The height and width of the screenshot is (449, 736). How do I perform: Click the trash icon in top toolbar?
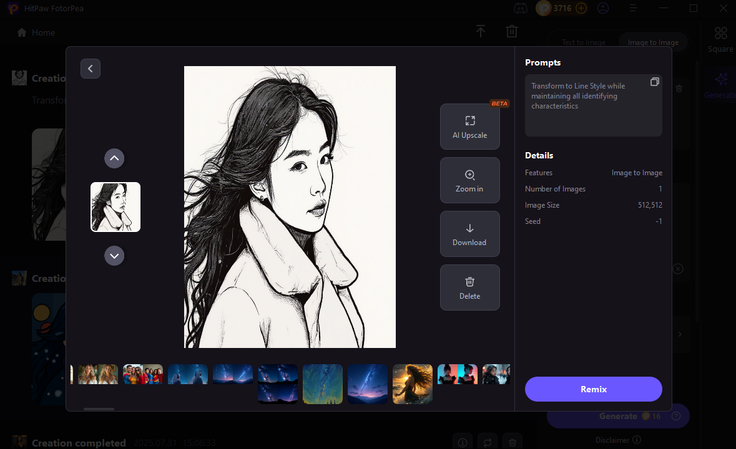tap(512, 31)
